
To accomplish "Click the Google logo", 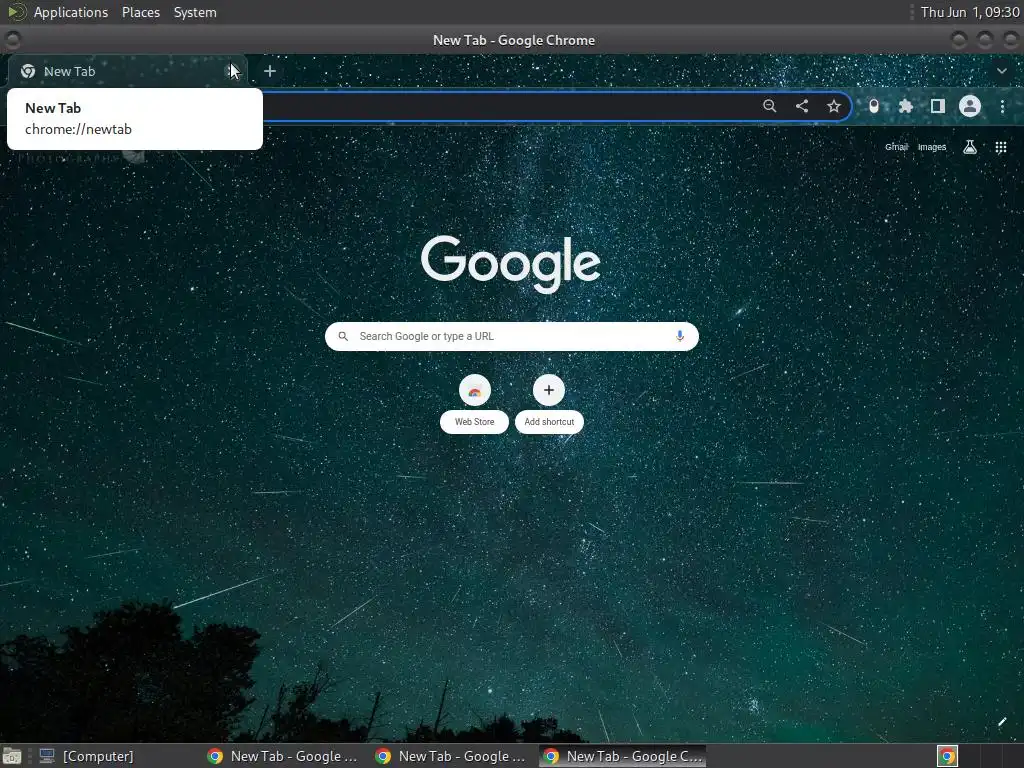I will (x=511, y=264).
